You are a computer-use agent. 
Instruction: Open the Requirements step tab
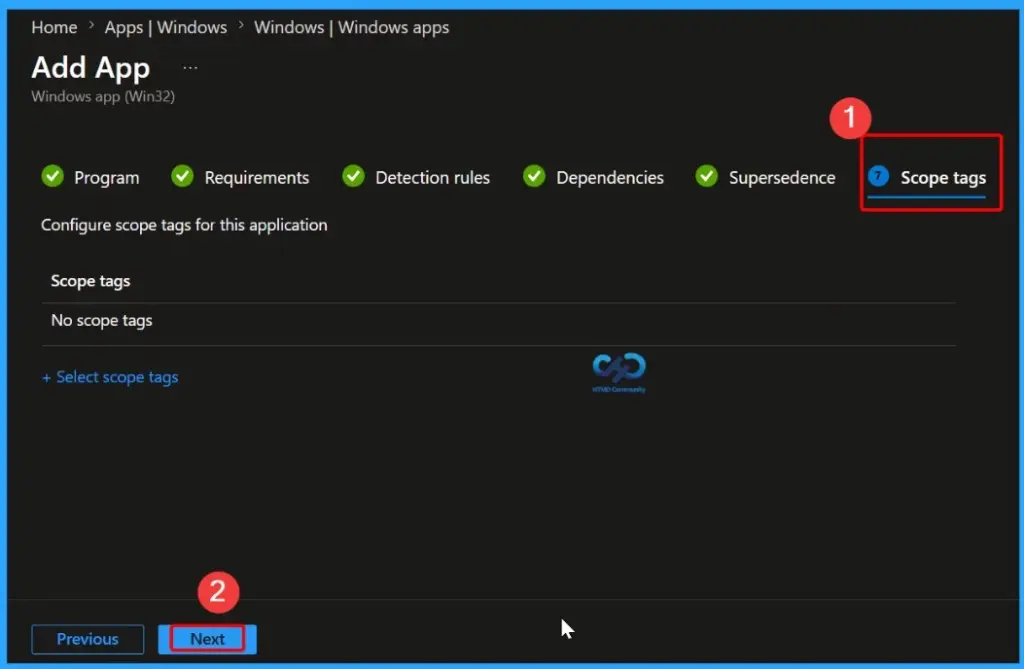click(x=240, y=177)
